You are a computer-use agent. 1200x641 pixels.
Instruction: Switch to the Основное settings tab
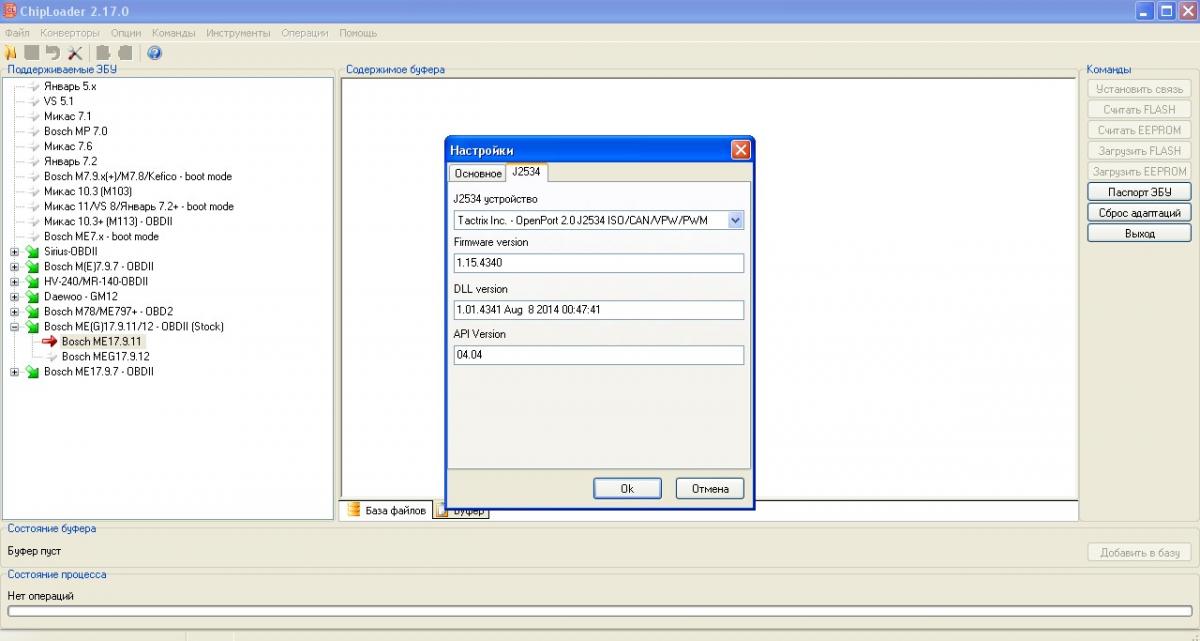click(x=478, y=174)
